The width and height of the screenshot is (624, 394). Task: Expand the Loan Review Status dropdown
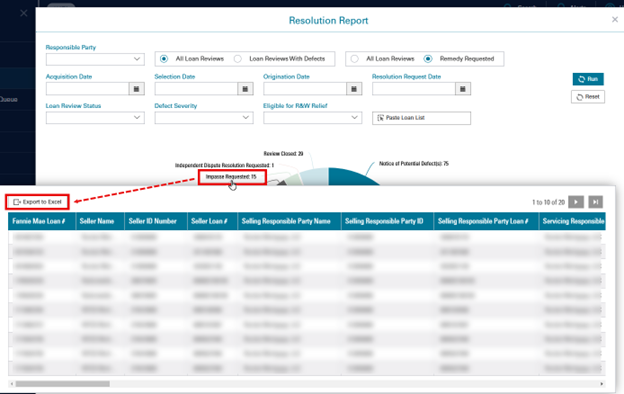(x=95, y=118)
